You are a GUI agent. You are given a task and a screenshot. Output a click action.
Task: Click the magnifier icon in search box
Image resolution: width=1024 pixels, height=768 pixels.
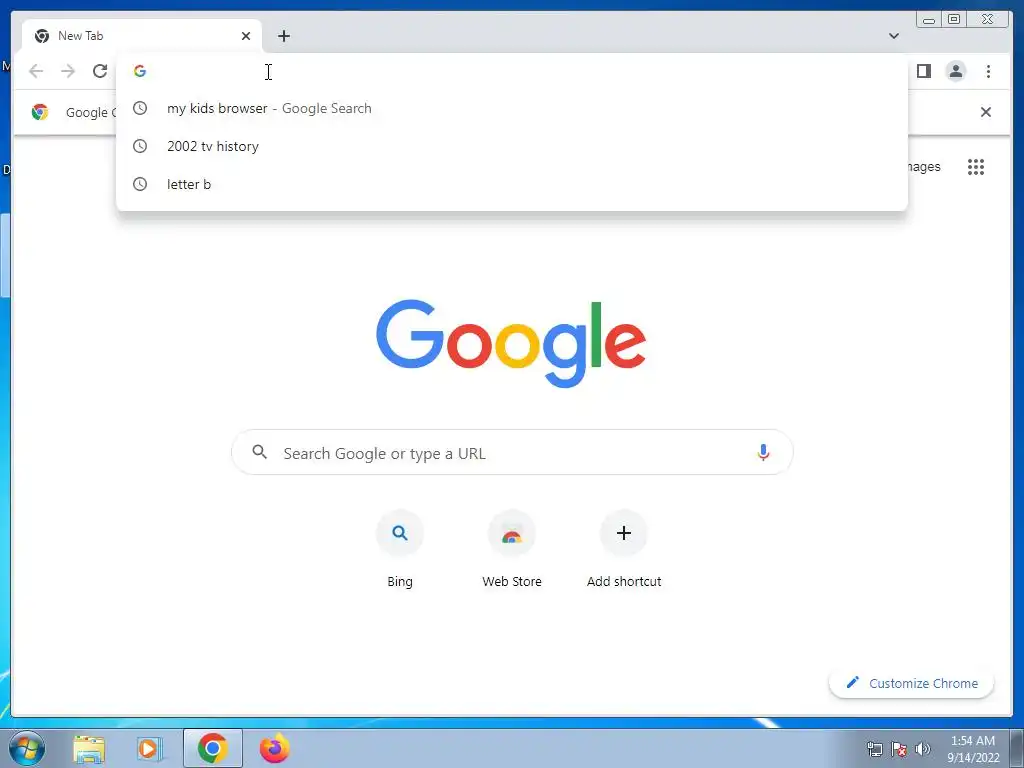(260, 452)
